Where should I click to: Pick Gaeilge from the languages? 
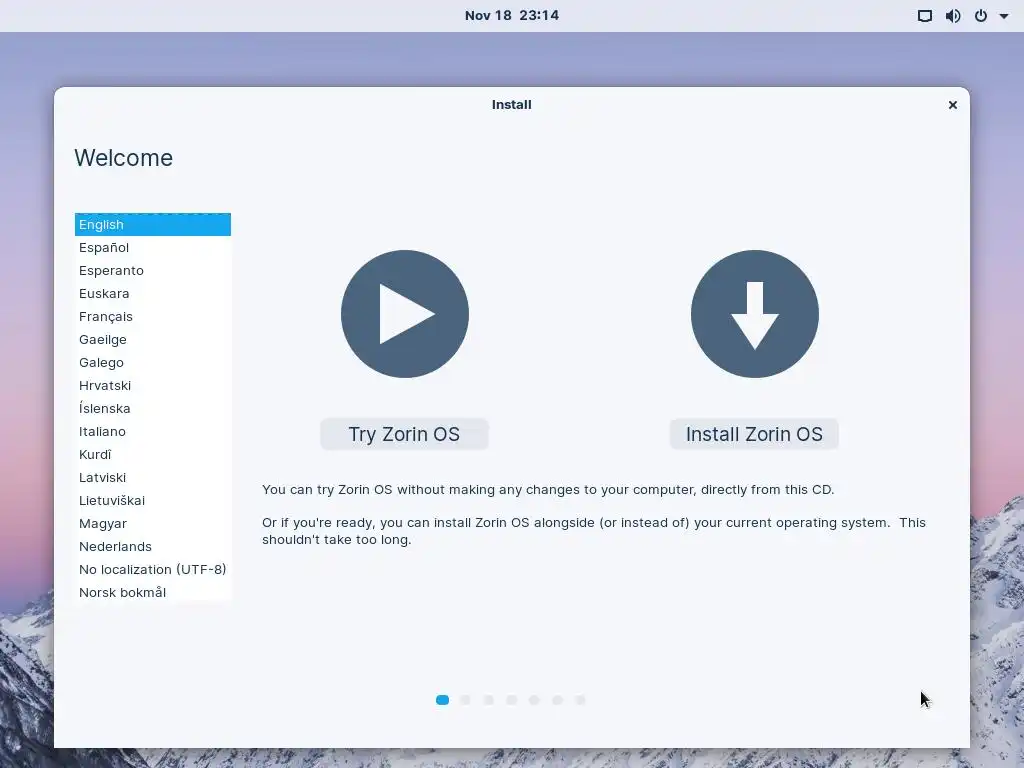[153, 340]
